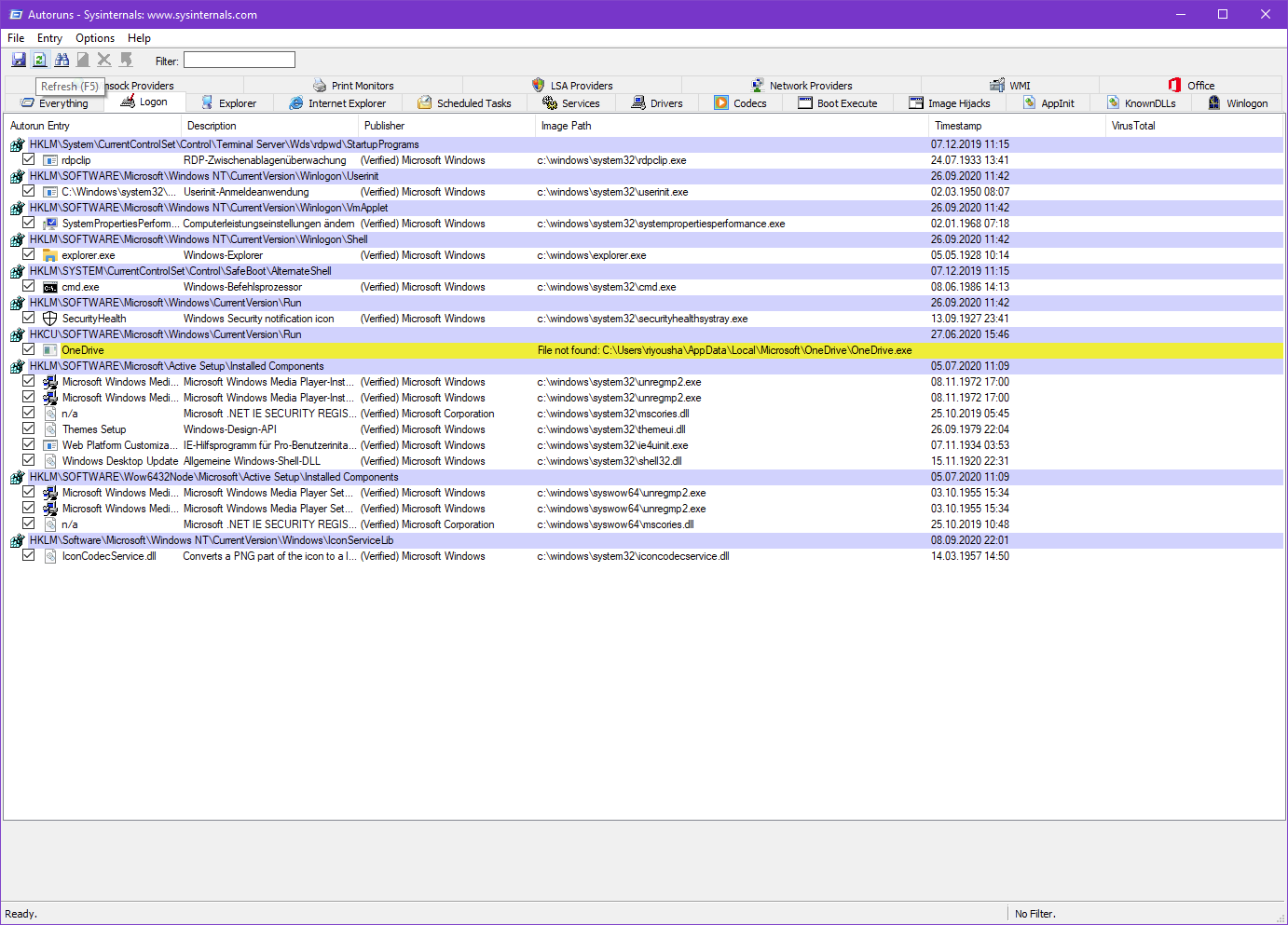Click the 'File not found' OneDrive.exe path
Screen dimensions: 1288x925
pos(724,350)
